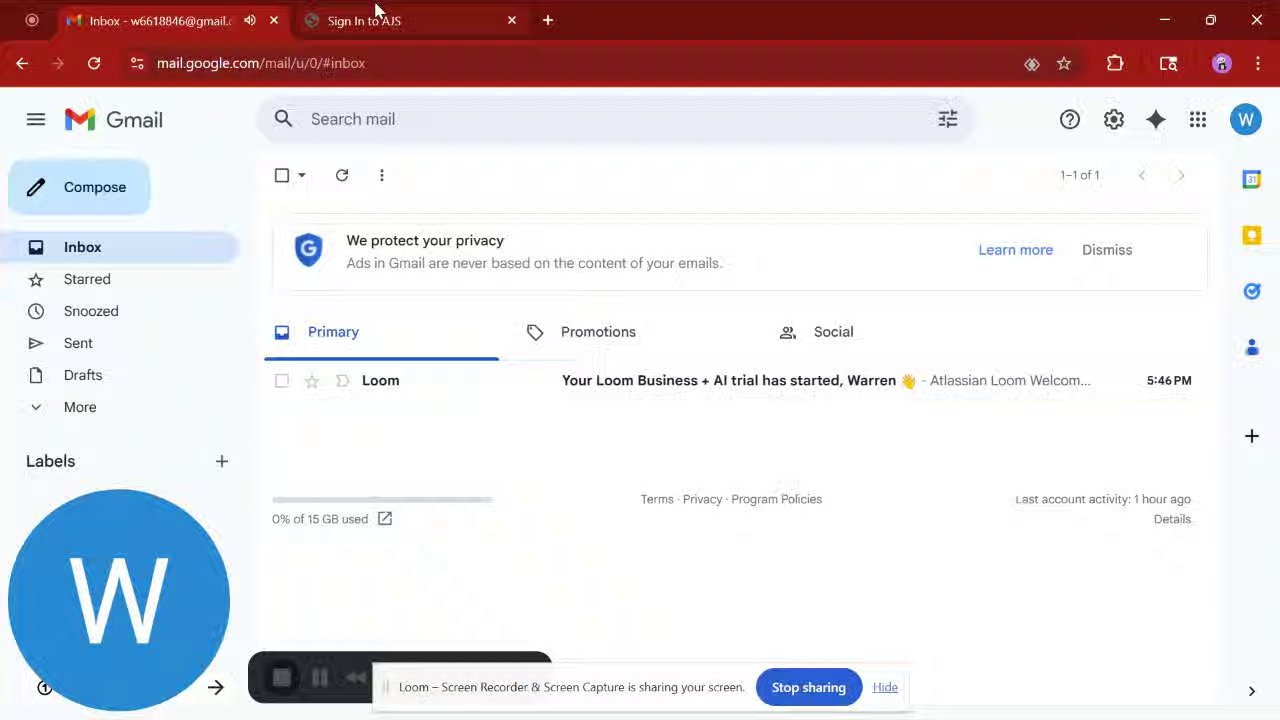Image resolution: width=1280 pixels, height=720 pixels.
Task: Open the More options three-dot menu
Action: click(381, 175)
